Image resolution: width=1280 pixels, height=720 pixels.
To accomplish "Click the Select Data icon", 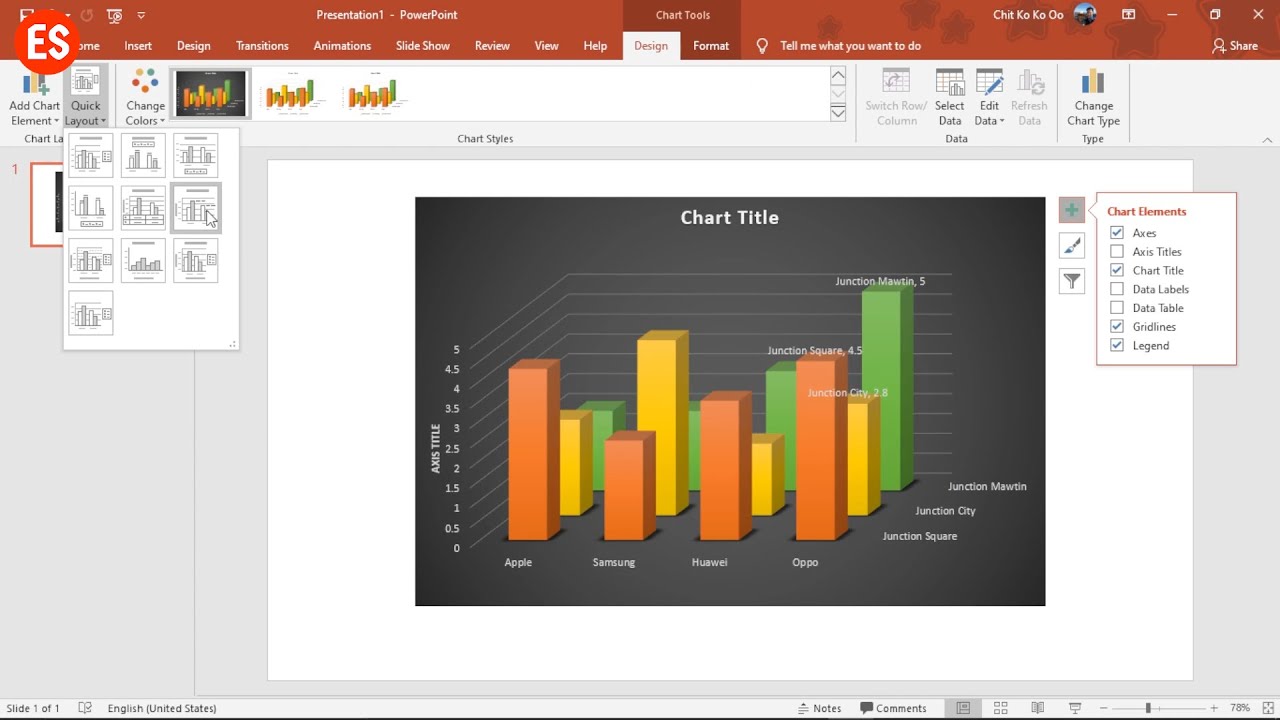I will pyautogui.click(x=950, y=84).
